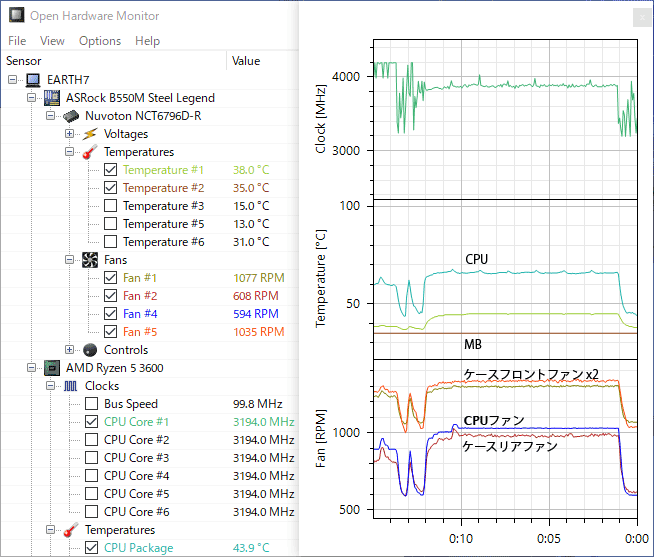
Task: Click the thermometer icon beside Nuvoton Temperatures
Action: click(x=90, y=152)
